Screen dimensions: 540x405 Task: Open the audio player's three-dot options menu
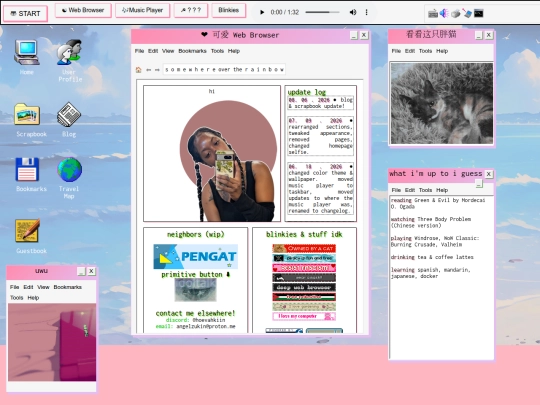point(366,12)
